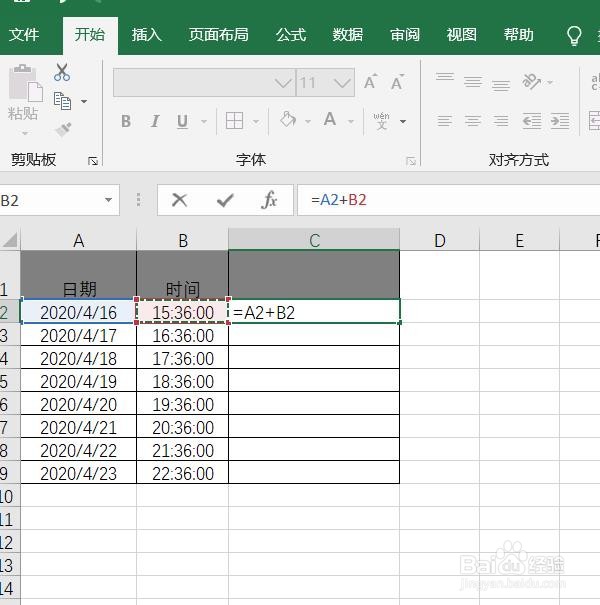600x605 pixels.
Task: Click the text Orientation icon
Action: (532, 81)
